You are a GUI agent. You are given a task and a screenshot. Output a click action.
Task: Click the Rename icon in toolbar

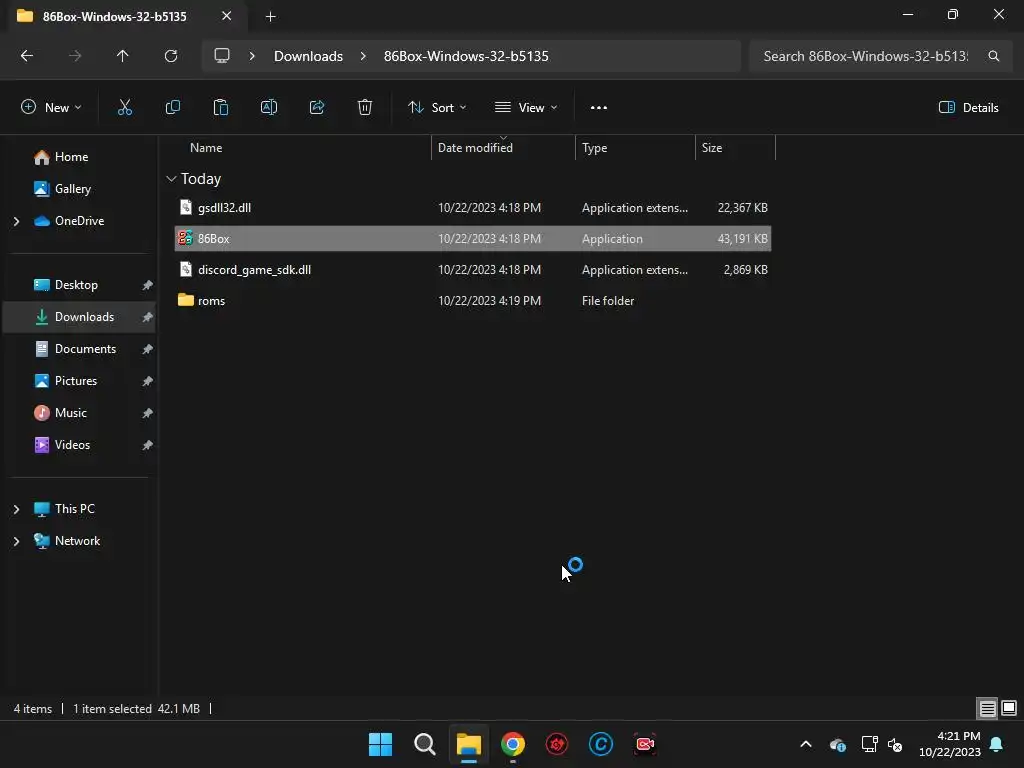pyautogui.click(x=268, y=108)
